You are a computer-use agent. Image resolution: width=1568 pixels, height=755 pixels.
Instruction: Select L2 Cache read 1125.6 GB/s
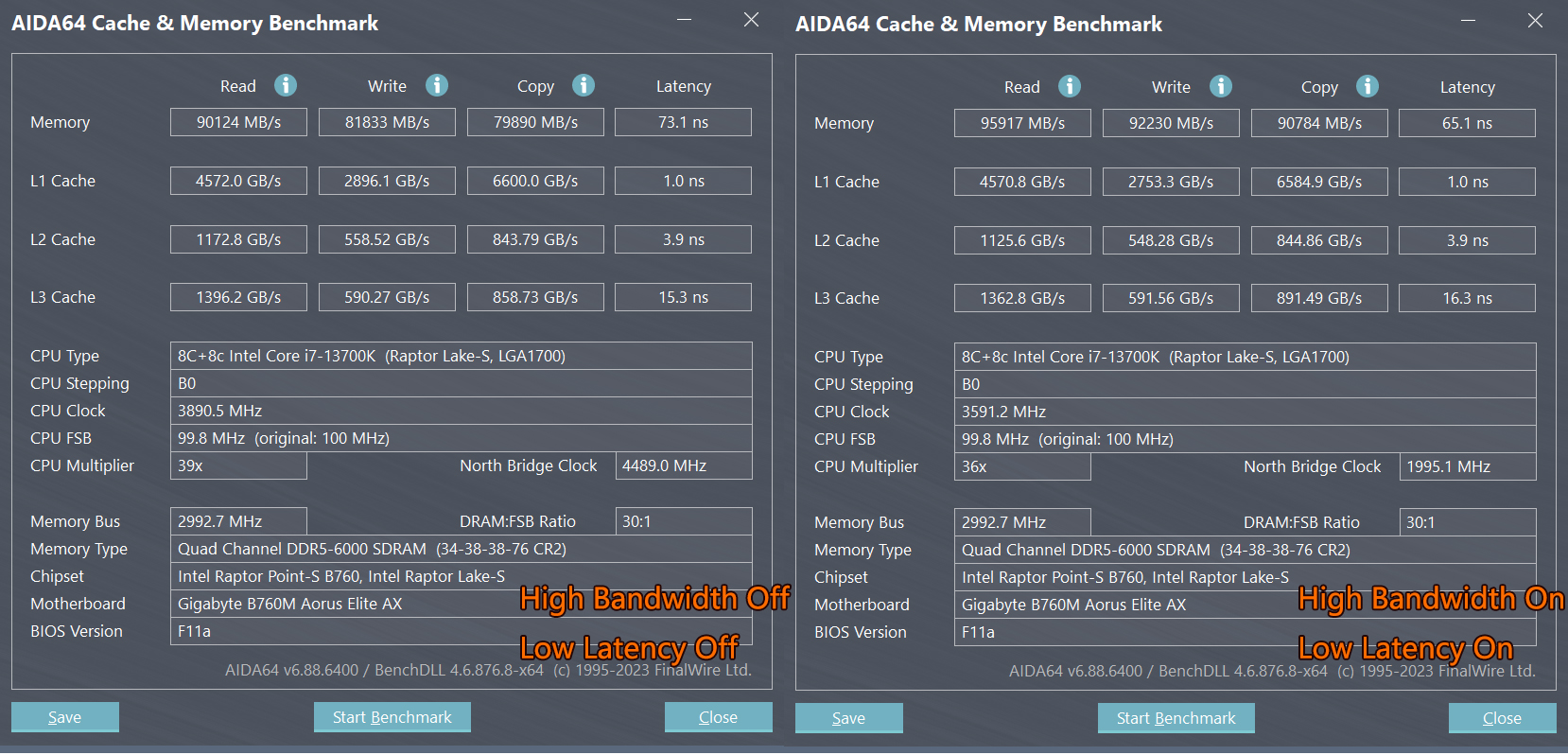1022,240
